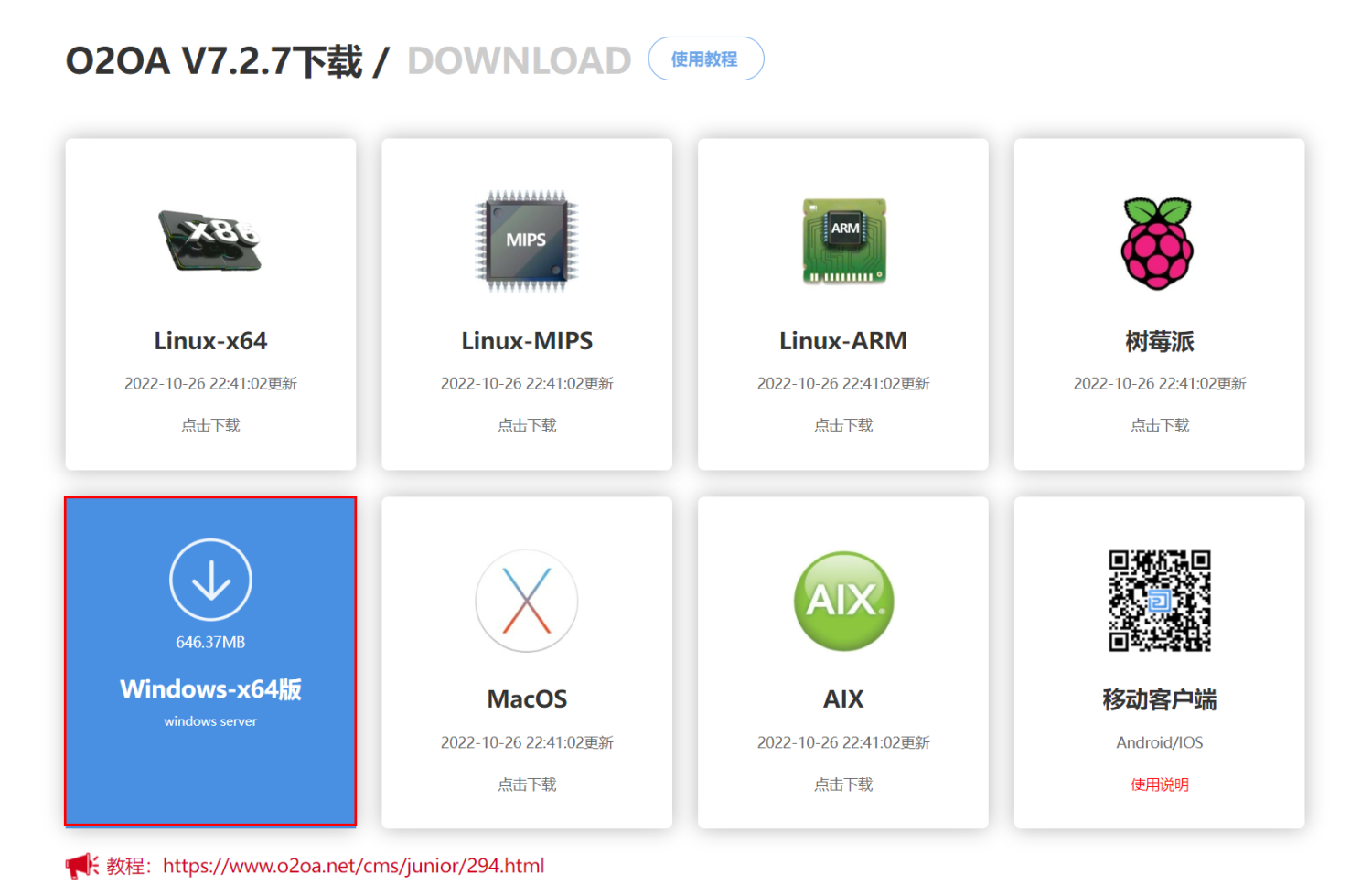This screenshot has width=1372, height=885.
Task: Click the x86 chip icon
Action: 210,240
